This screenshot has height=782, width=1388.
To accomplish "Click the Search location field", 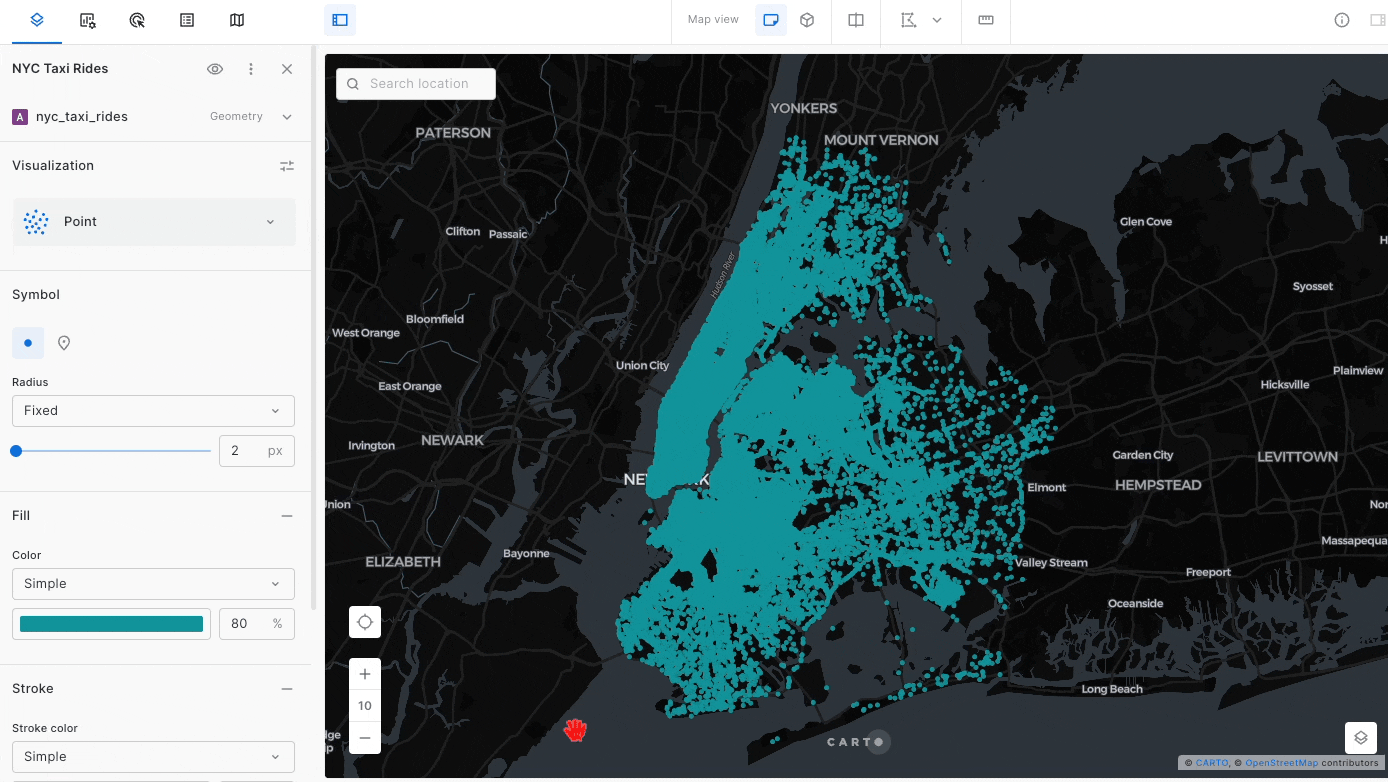I will coord(416,84).
